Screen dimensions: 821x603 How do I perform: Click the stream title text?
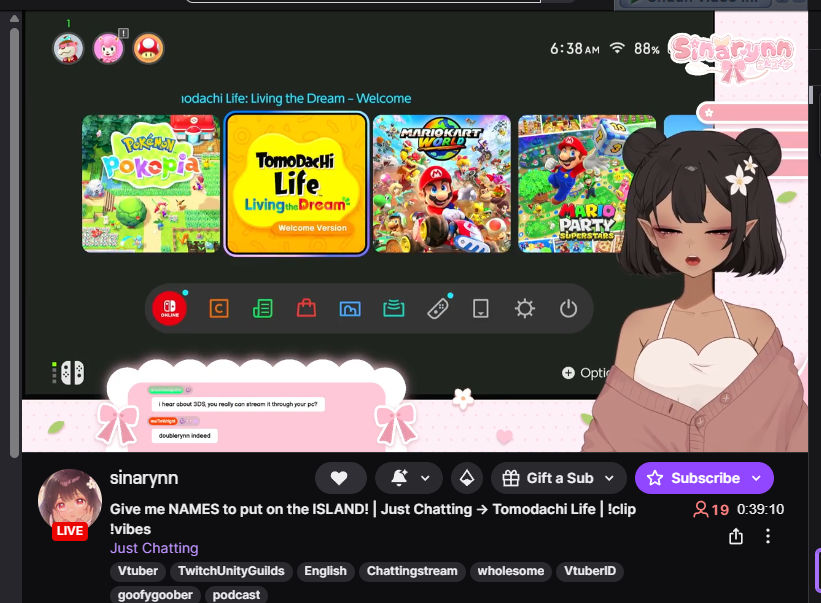372,519
